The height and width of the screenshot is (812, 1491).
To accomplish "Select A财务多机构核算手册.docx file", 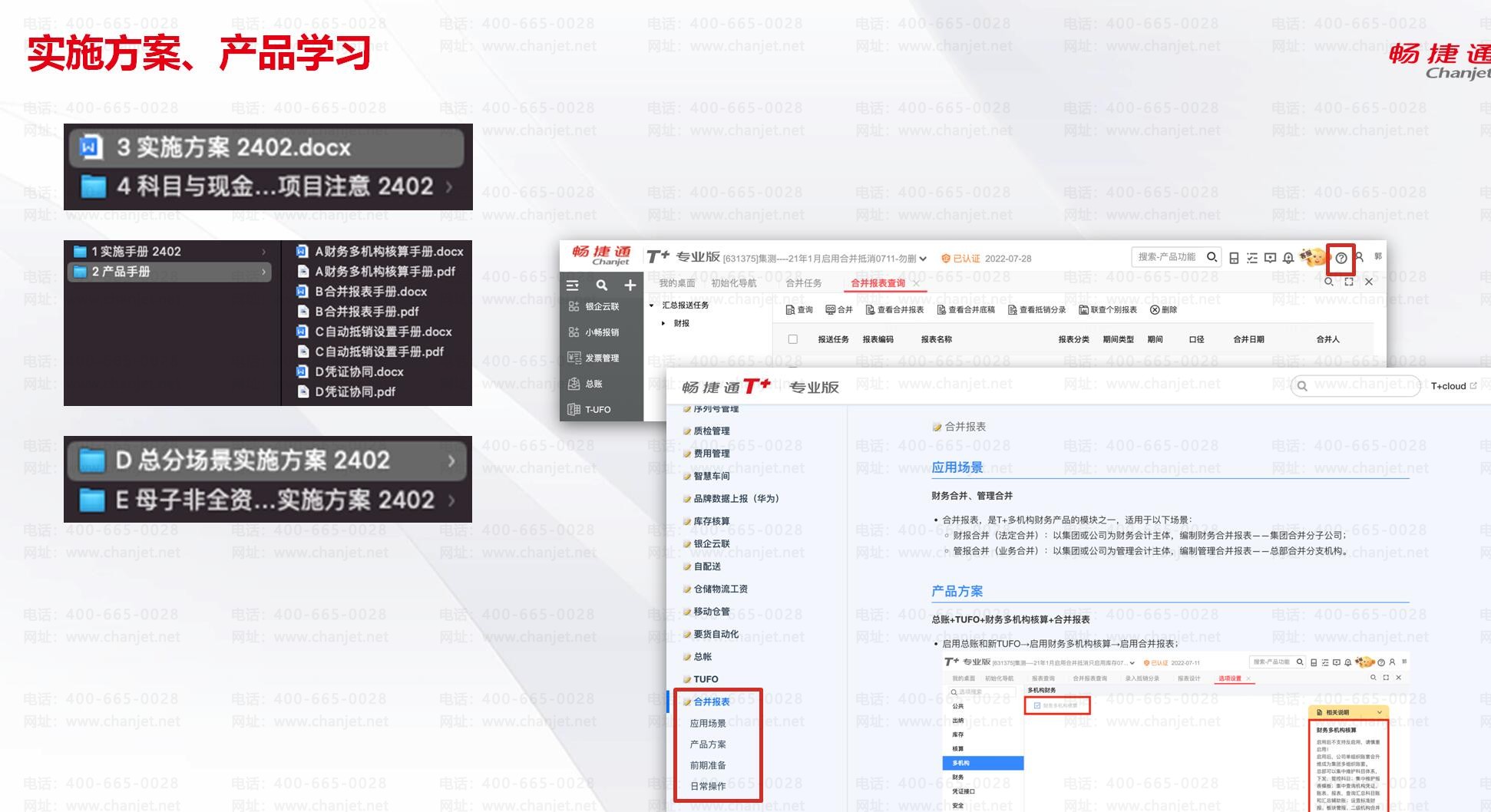I will pos(379,252).
